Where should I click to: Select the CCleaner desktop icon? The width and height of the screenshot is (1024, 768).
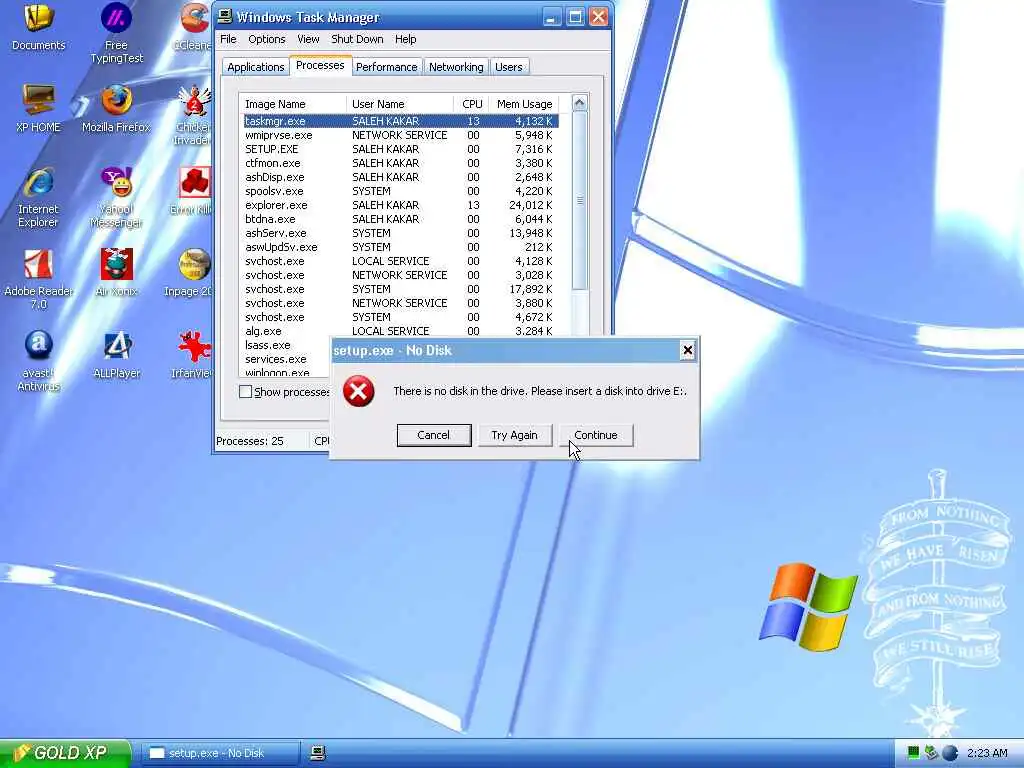[194, 26]
